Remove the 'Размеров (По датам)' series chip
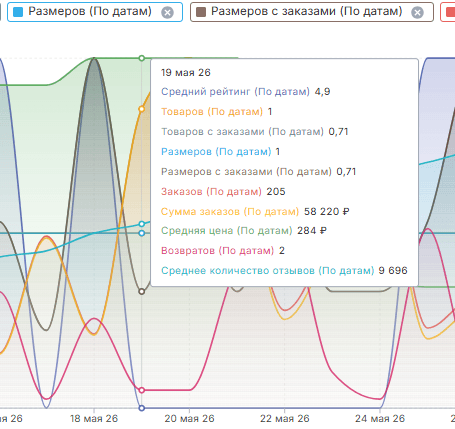This screenshot has height=429, width=455. point(167,13)
